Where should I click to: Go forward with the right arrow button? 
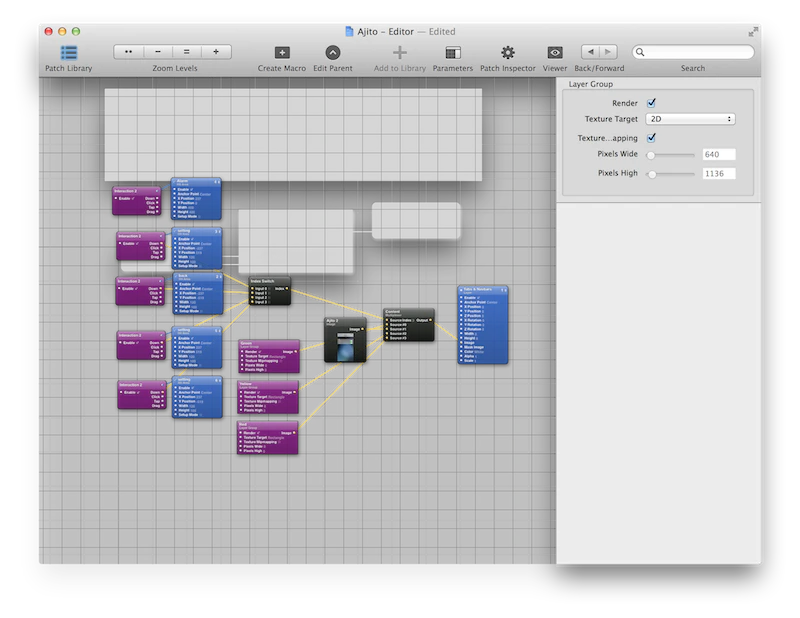point(608,52)
